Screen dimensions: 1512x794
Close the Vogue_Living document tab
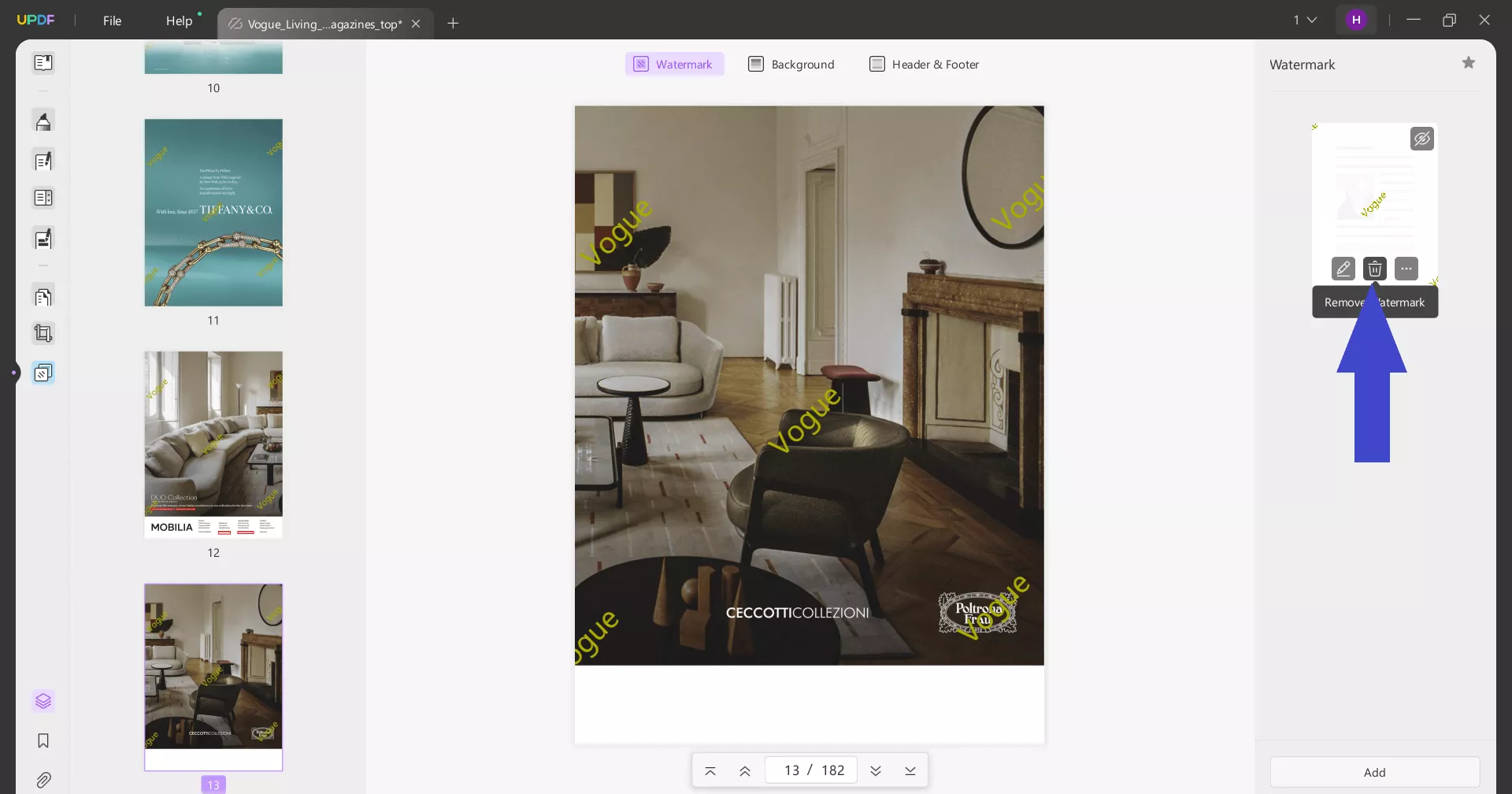click(416, 24)
